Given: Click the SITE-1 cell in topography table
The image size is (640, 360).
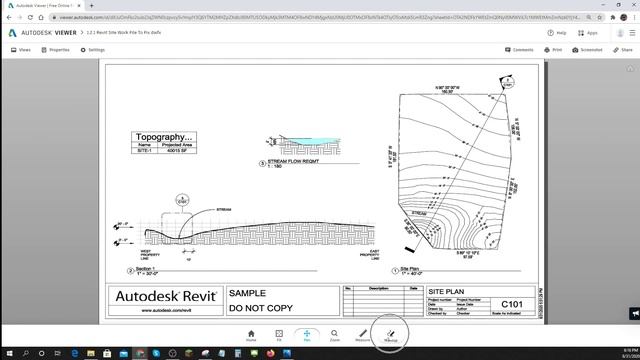Looking at the screenshot, I should 144,150.
